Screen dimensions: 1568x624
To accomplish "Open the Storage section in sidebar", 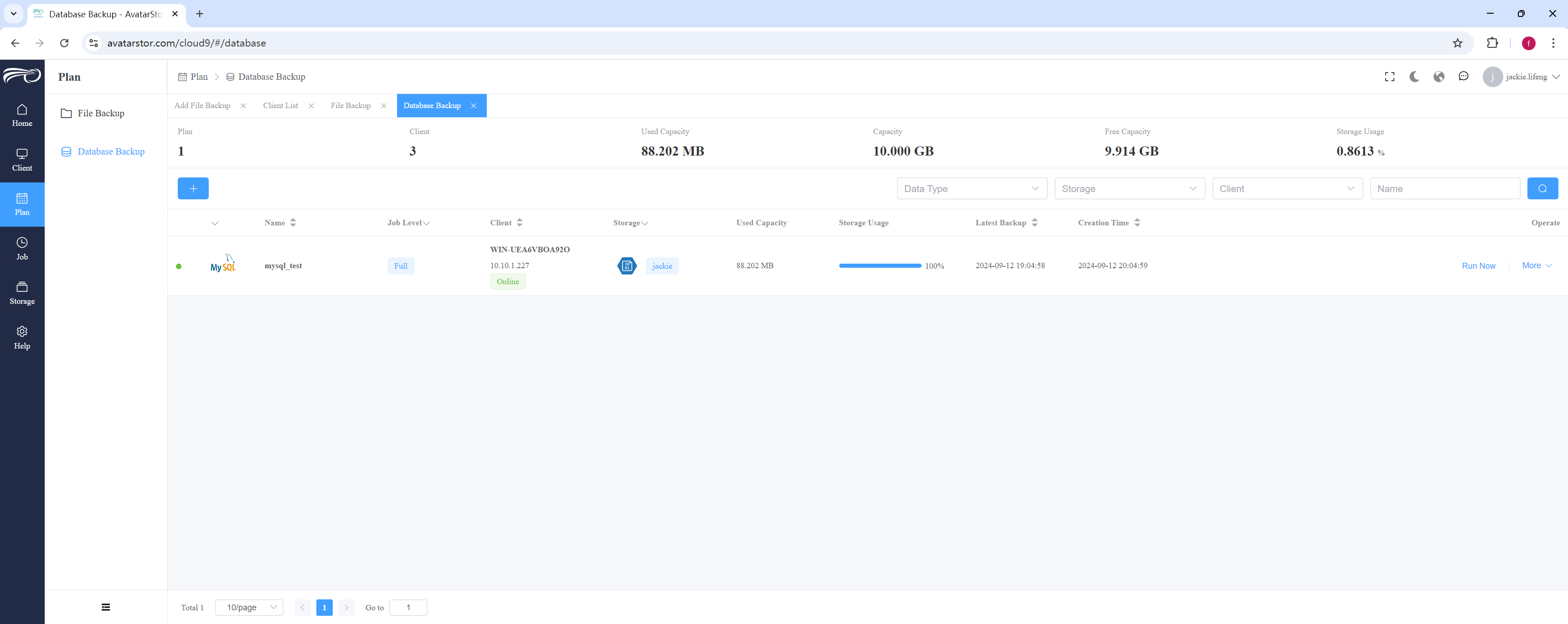I will tap(22, 293).
